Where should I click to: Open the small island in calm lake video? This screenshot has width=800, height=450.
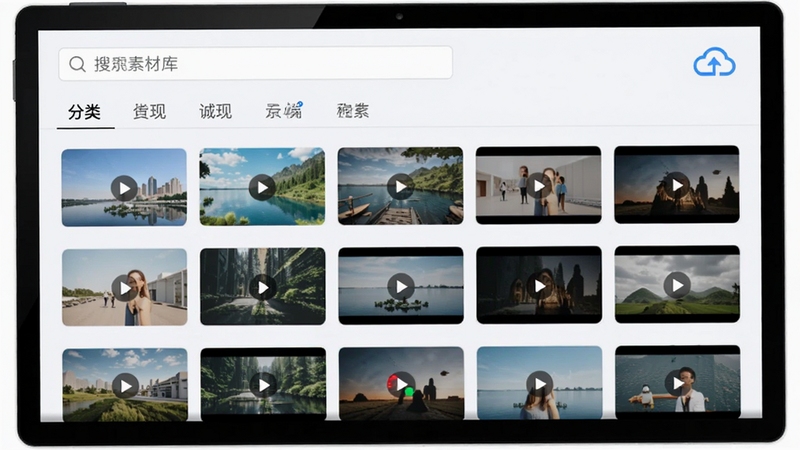[401, 286]
